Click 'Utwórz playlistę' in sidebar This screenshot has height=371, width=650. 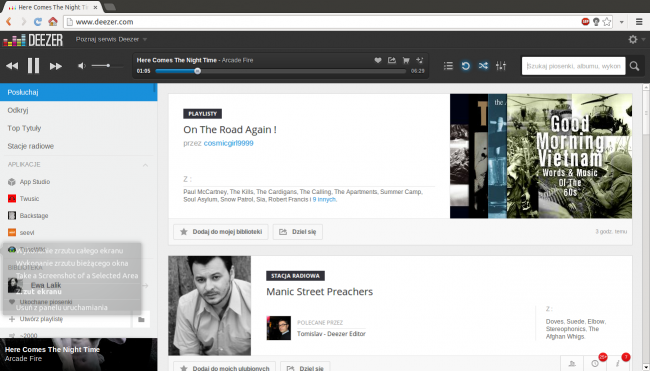tap(41, 319)
